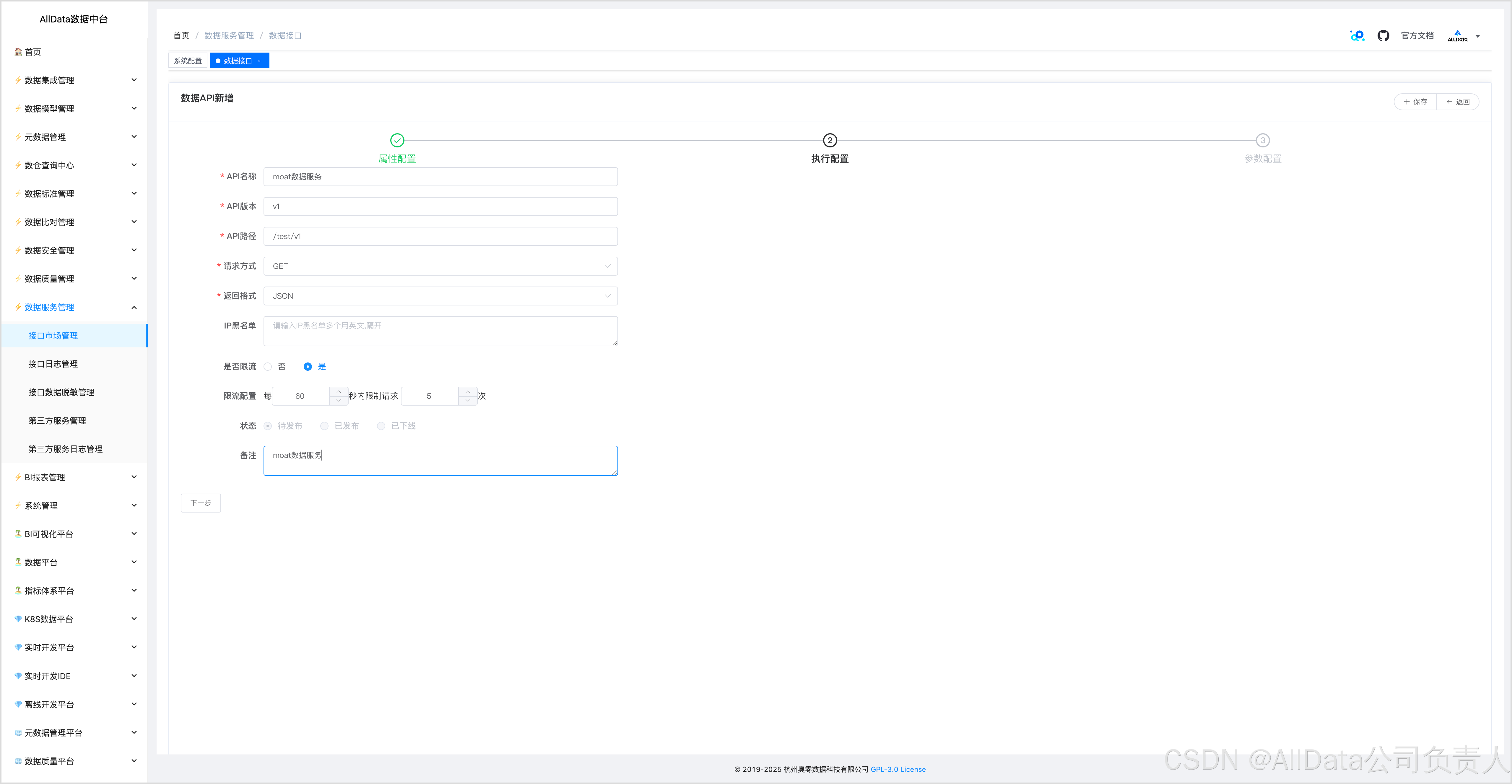
Task: Open the 请求方式 GET dropdown
Action: point(440,266)
